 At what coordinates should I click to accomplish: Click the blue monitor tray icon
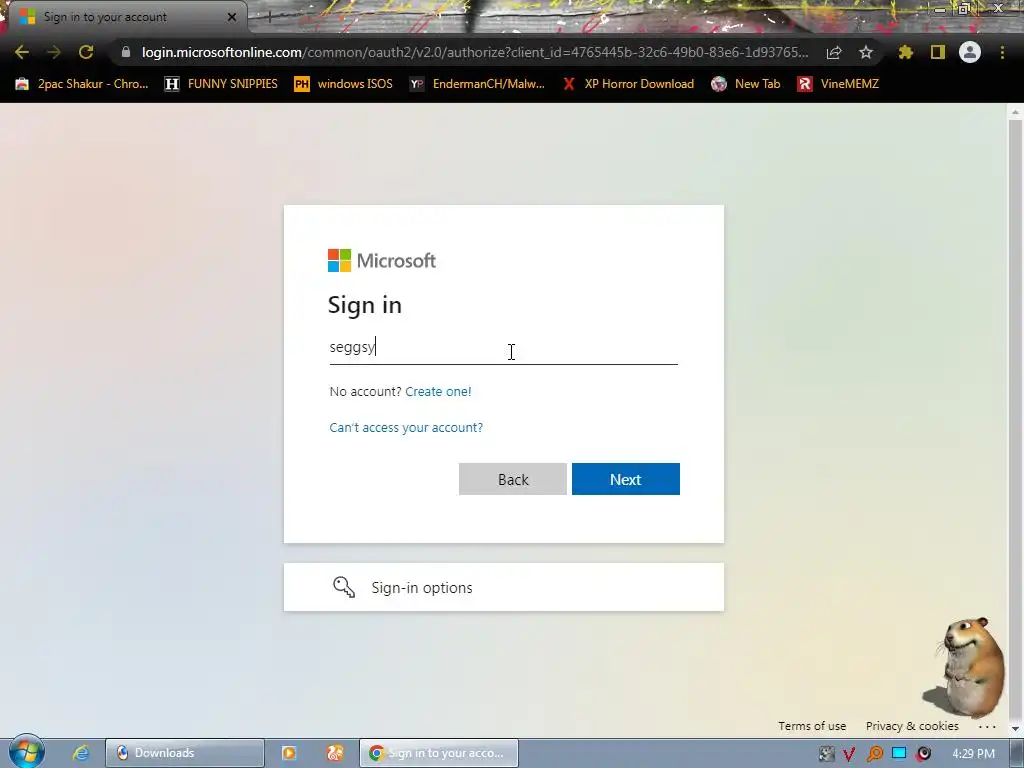pos(899,753)
